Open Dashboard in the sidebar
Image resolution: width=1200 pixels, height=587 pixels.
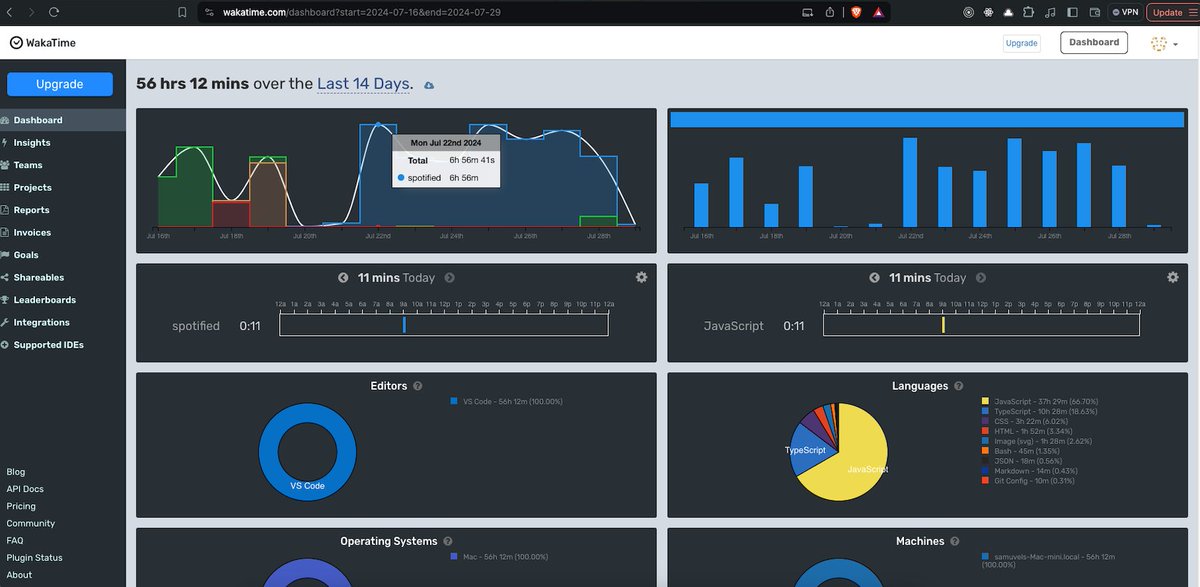[x=63, y=120]
